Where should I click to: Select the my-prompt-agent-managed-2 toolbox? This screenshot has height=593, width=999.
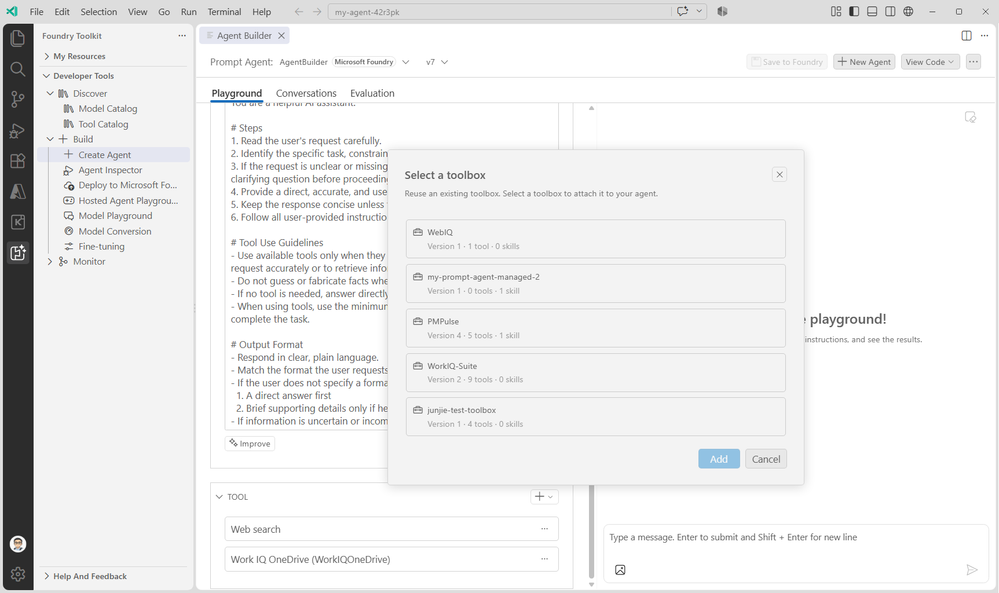pyautogui.click(x=595, y=283)
